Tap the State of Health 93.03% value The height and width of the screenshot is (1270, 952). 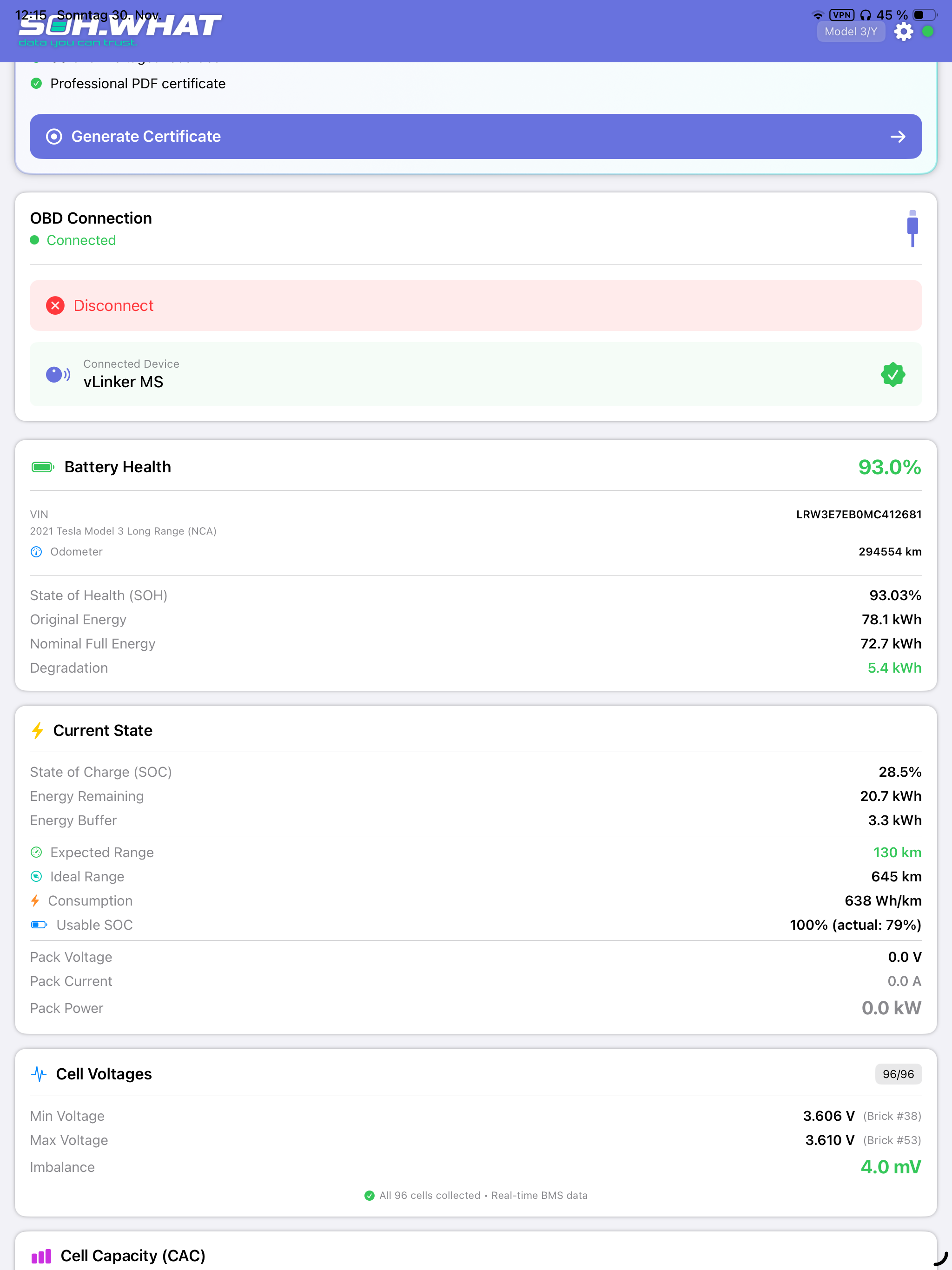pos(895,595)
